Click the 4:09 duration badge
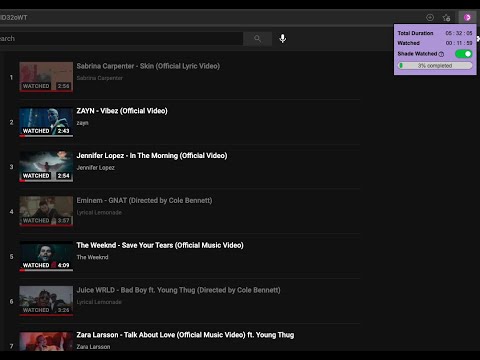 [x=63, y=265]
